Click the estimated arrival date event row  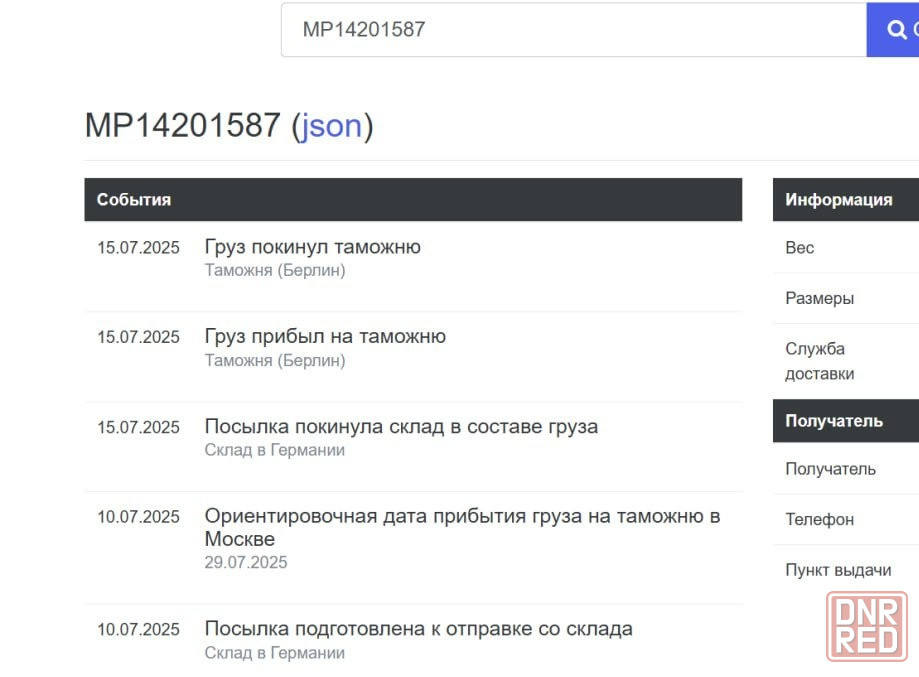[x=461, y=527]
